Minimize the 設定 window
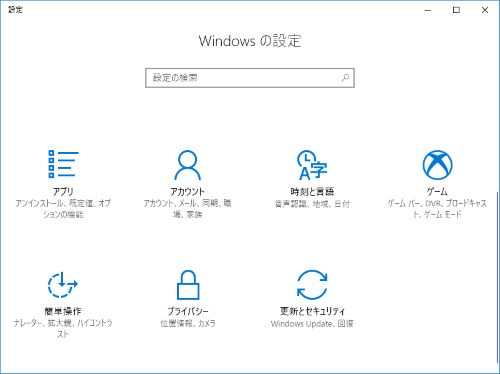 click(428, 10)
